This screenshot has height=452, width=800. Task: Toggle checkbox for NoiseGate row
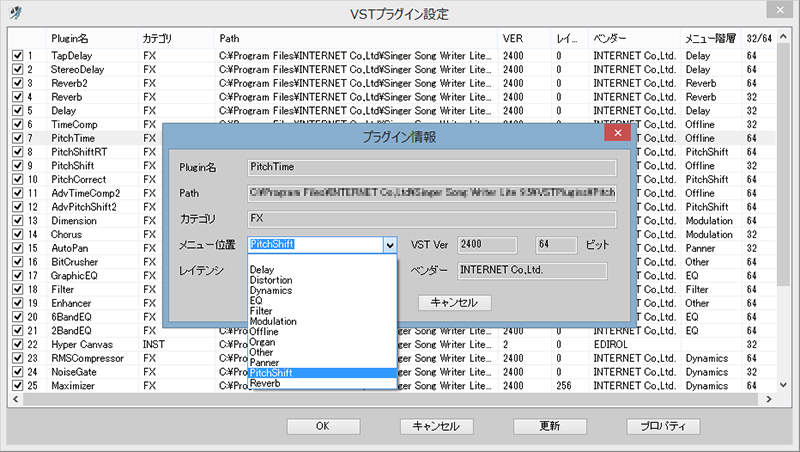pyautogui.click(x=18, y=372)
